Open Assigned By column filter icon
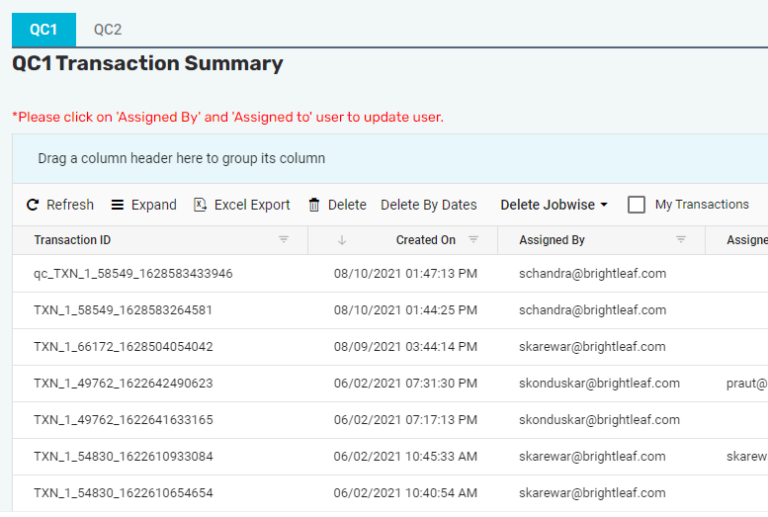This screenshot has width=768, height=517. 681,240
